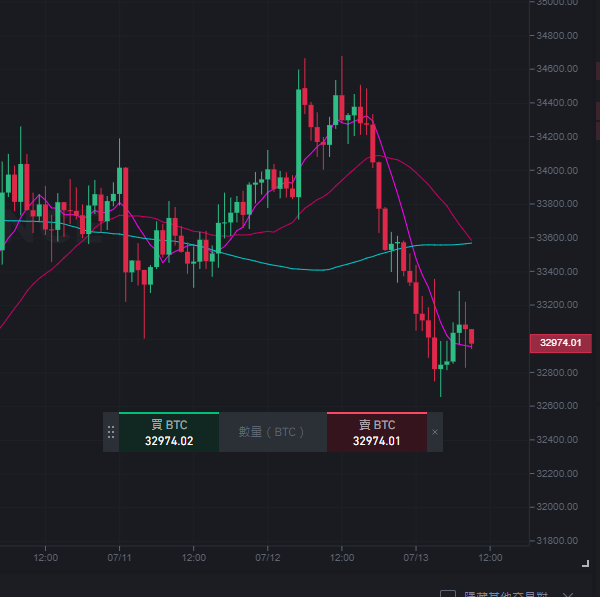Select the last red candlestick on chart

(471, 337)
